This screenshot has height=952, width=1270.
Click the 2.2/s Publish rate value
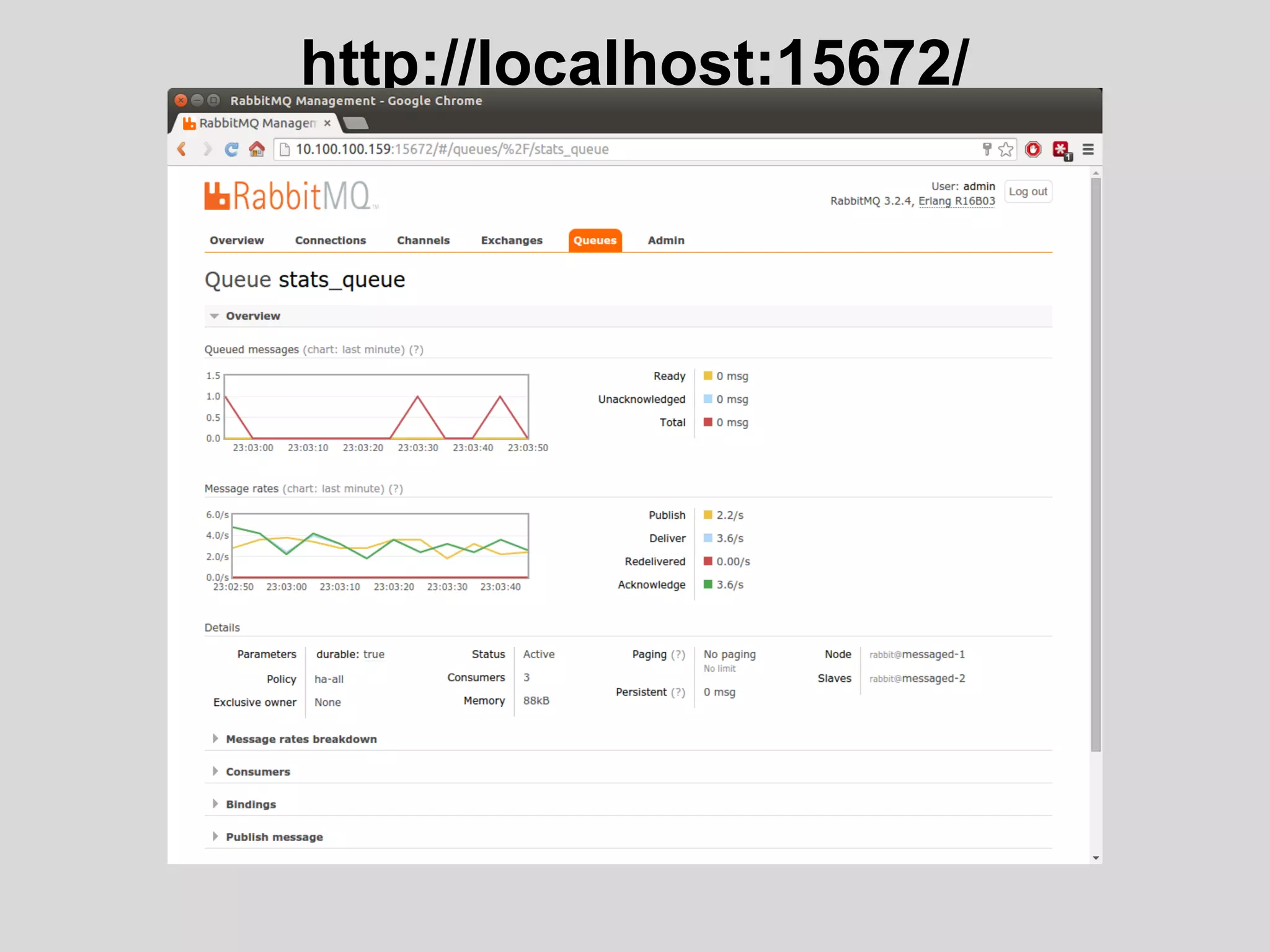coord(730,515)
